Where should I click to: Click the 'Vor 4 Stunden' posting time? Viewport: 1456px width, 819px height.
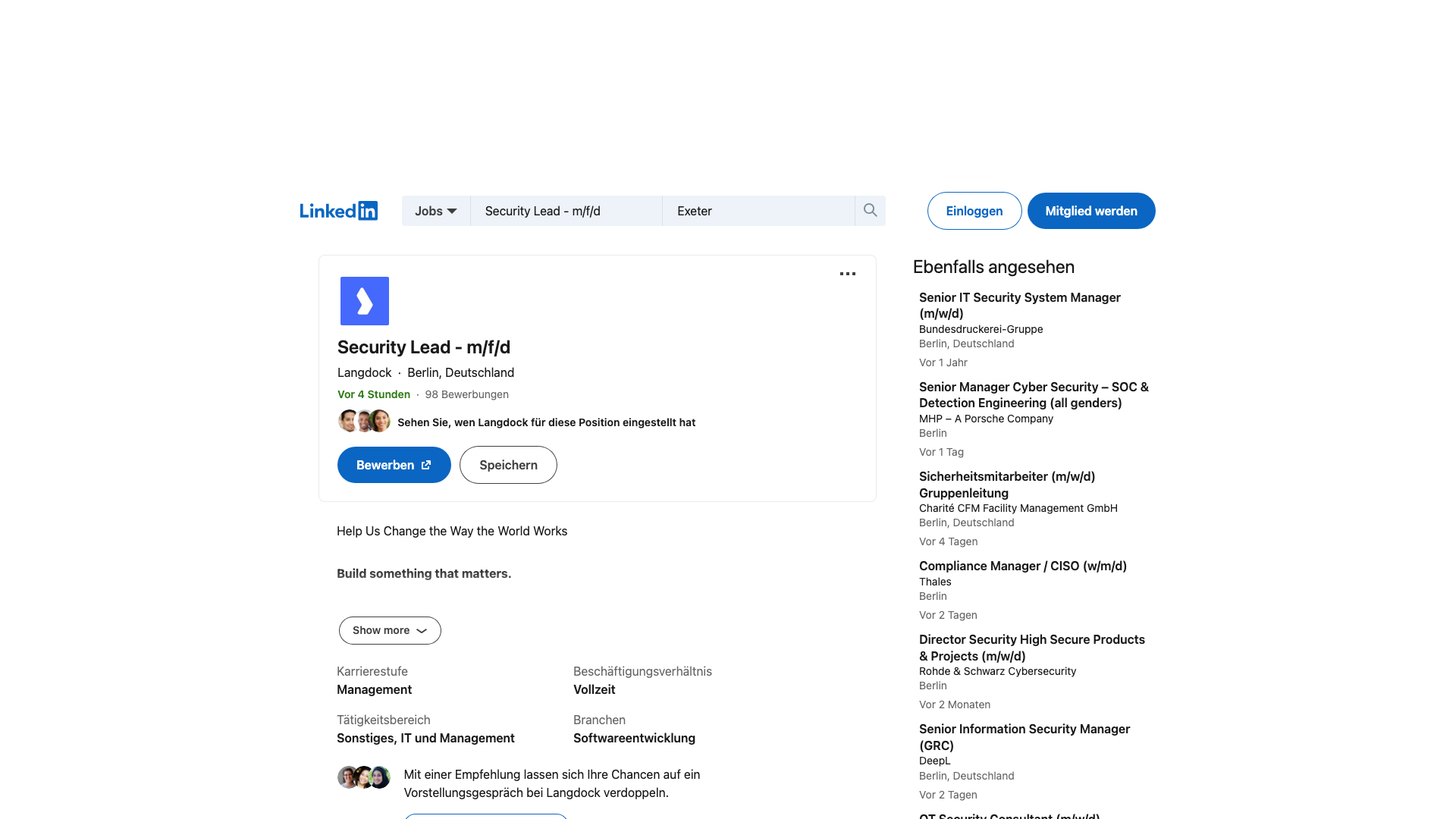click(x=374, y=394)
